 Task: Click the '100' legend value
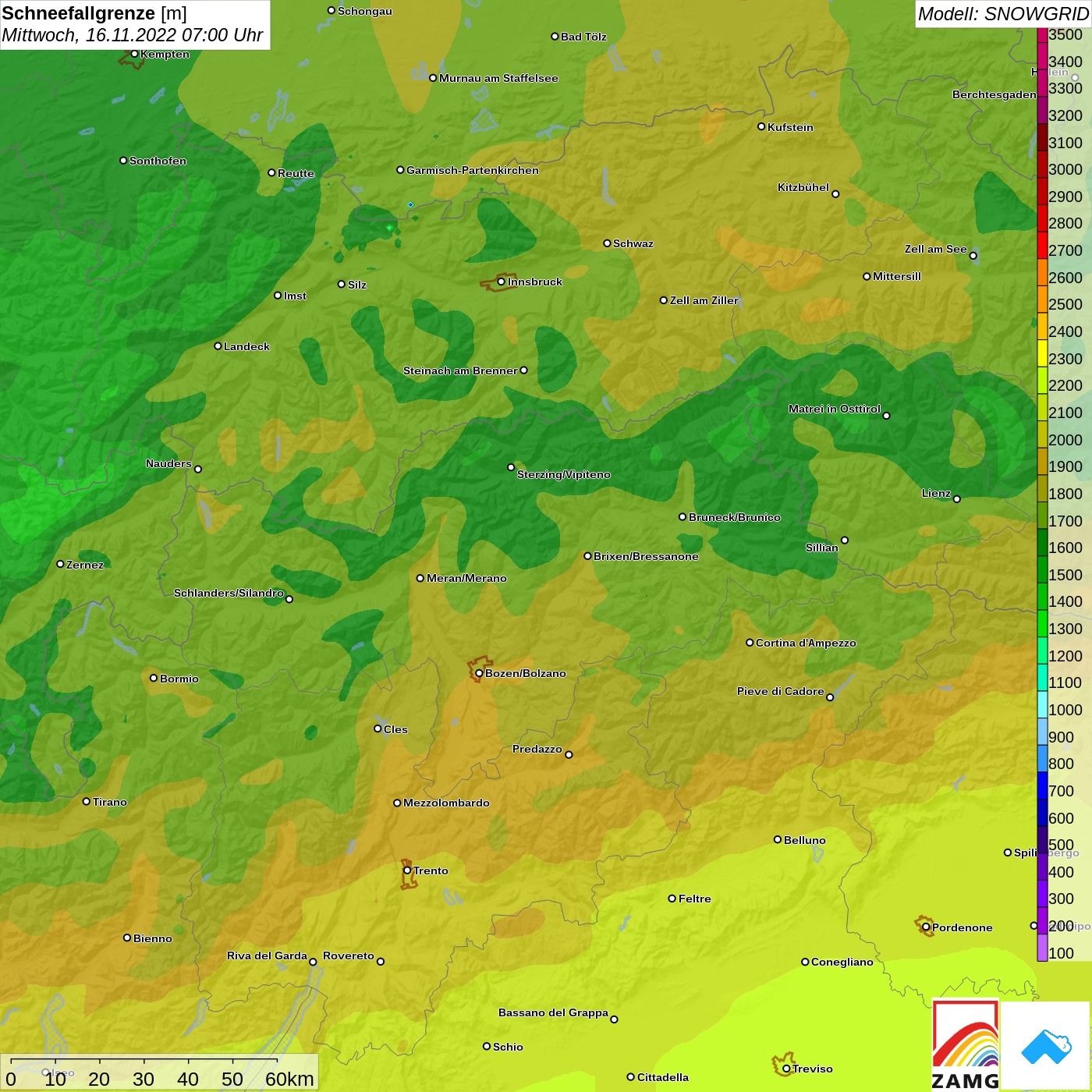point(1062,953)
